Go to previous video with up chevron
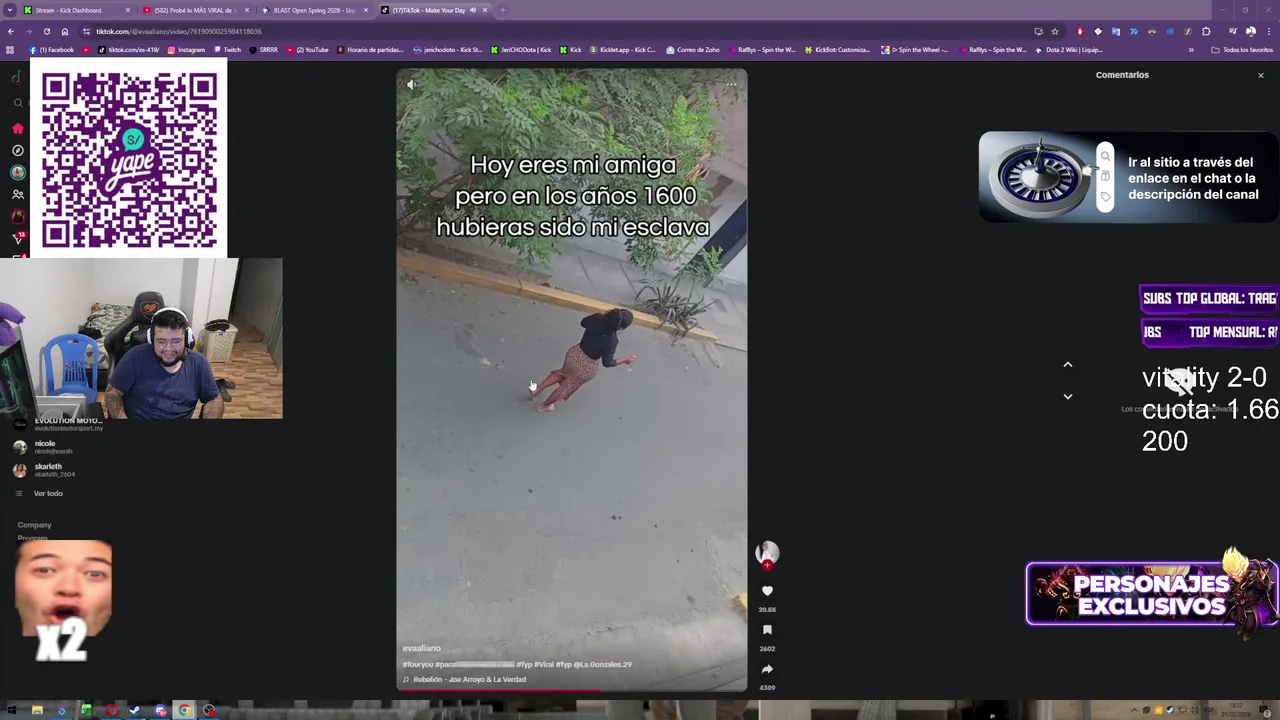 pos(1068,365)
